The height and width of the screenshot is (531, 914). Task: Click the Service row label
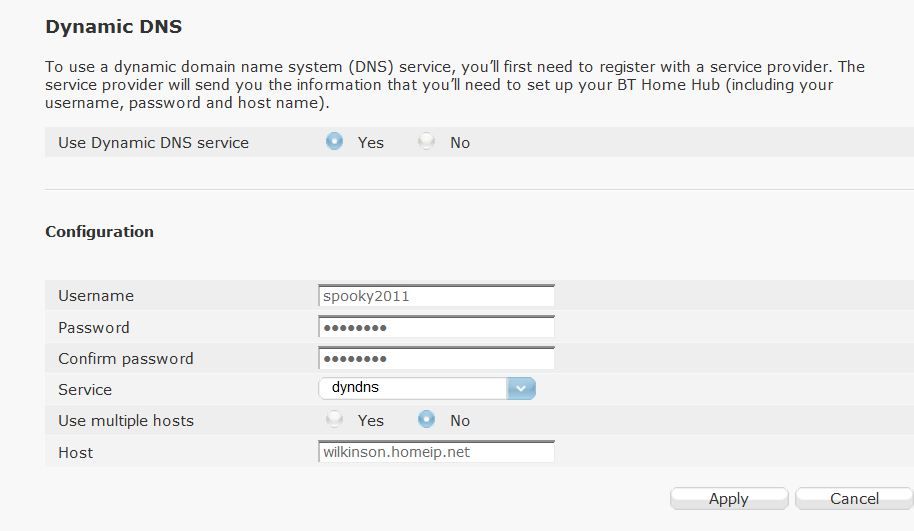[85, 389]
